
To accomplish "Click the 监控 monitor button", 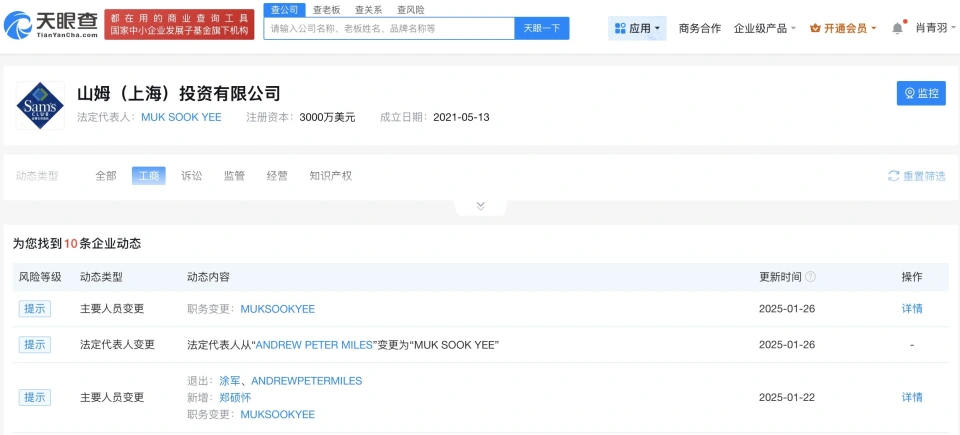I will pyautogui.click(x=921, y=93).
